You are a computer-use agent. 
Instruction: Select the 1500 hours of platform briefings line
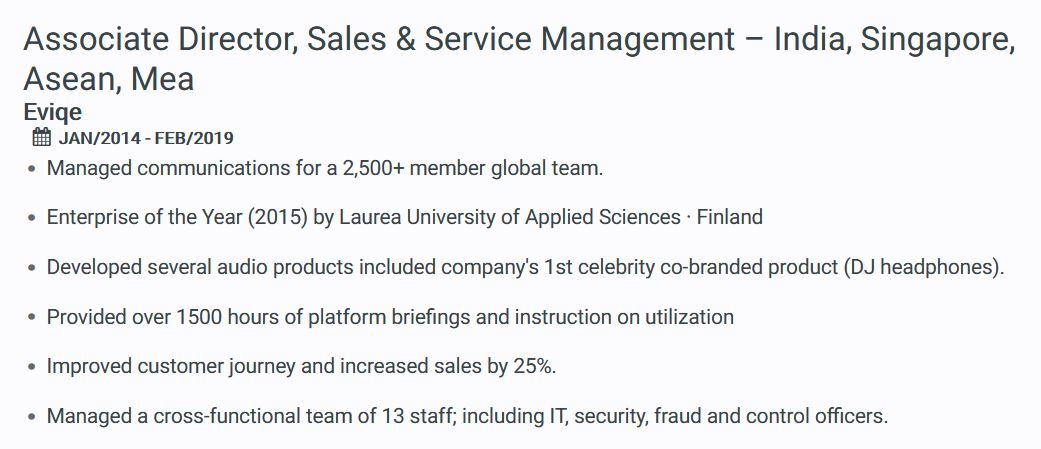(x=390, y=317)
